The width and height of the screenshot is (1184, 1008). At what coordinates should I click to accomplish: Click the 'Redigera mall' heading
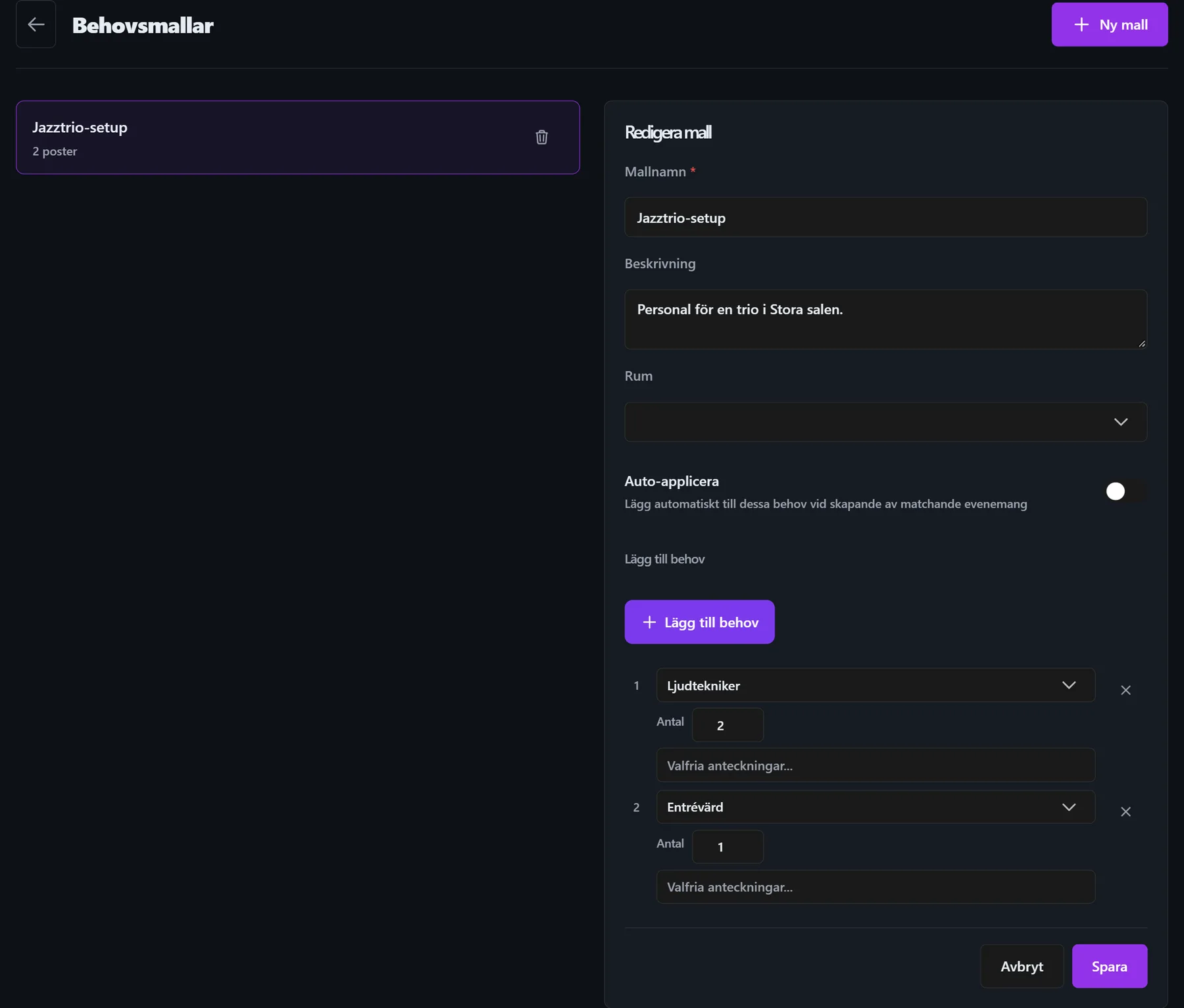coord(668,132)
